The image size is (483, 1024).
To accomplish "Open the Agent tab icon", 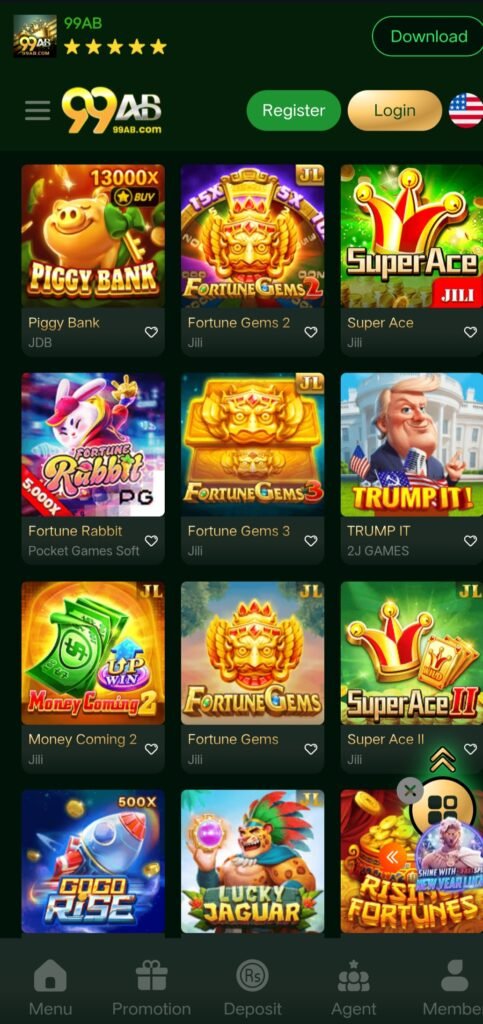I will [x=353, y=976].
